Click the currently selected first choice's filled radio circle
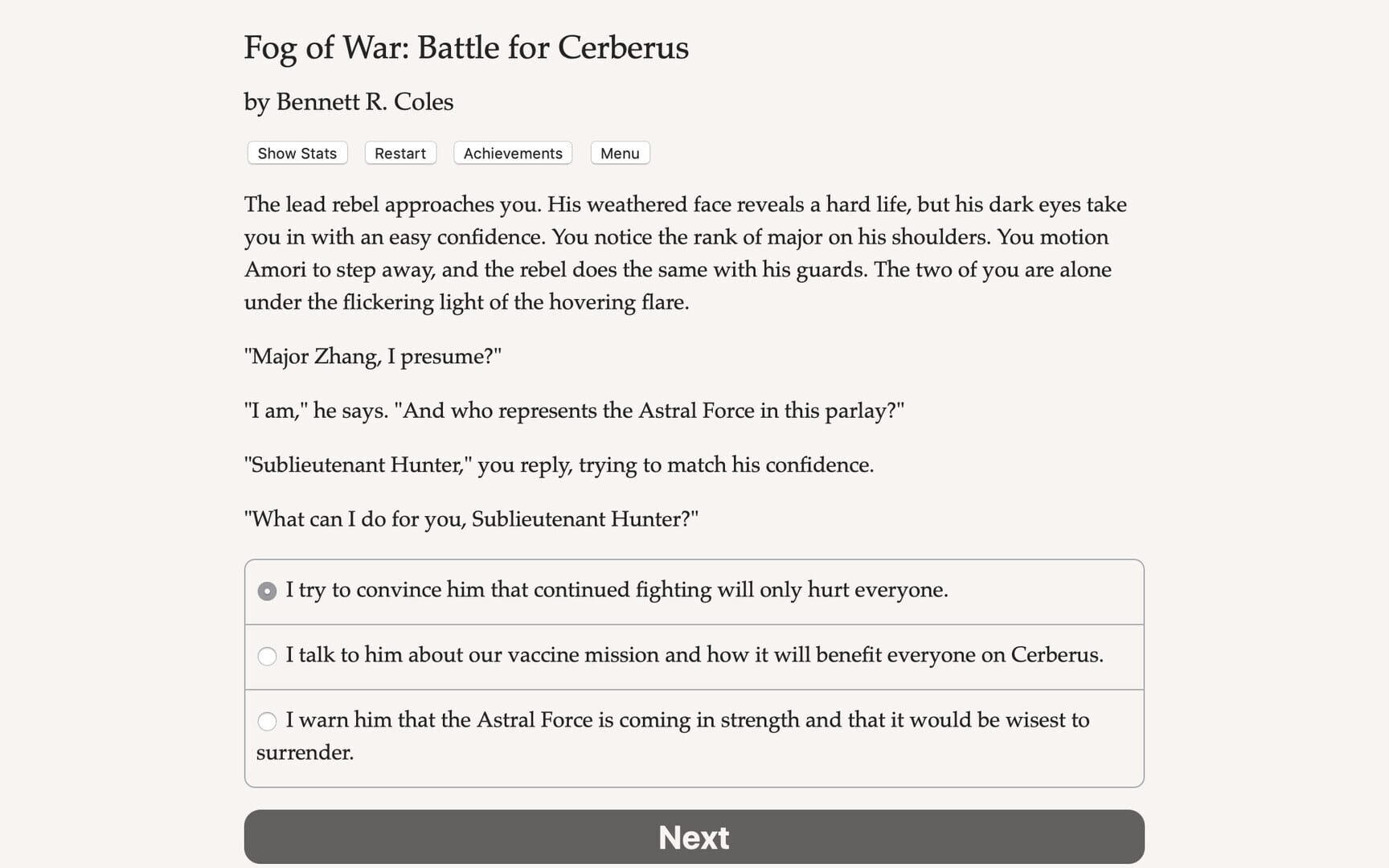 266,591
